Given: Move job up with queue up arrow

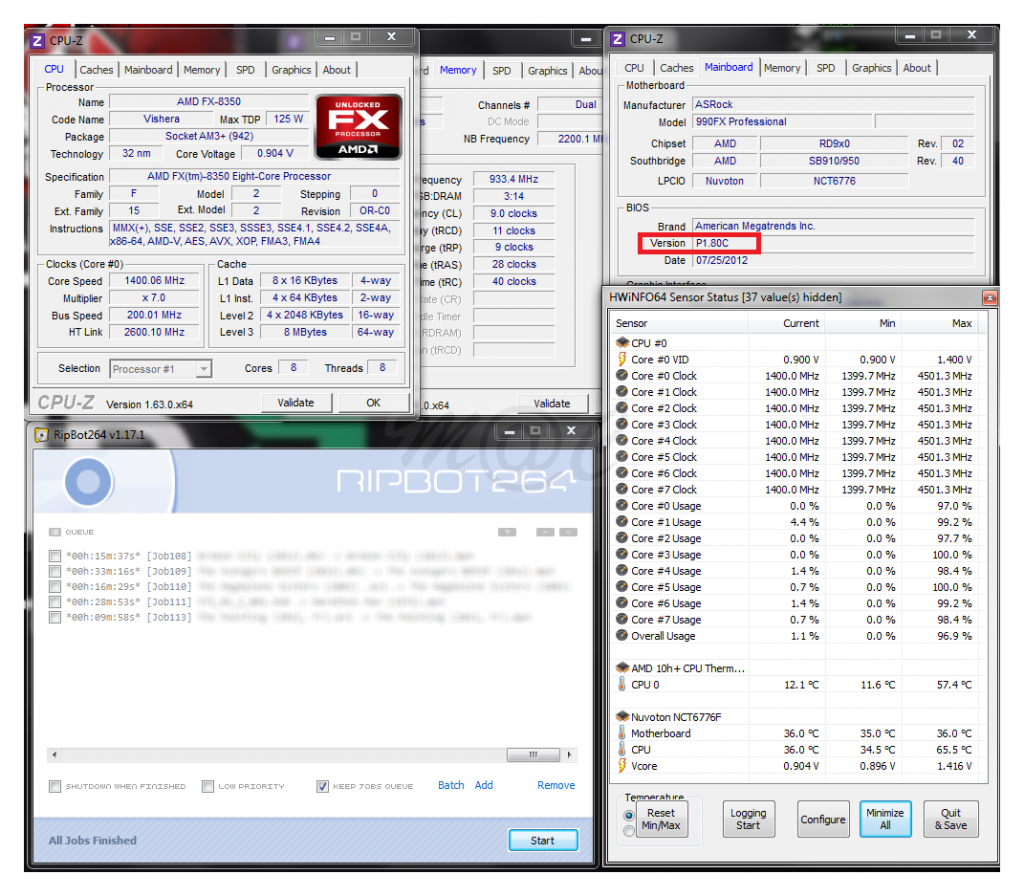Looking at the screenshot, I should click(x=545, y=532).
